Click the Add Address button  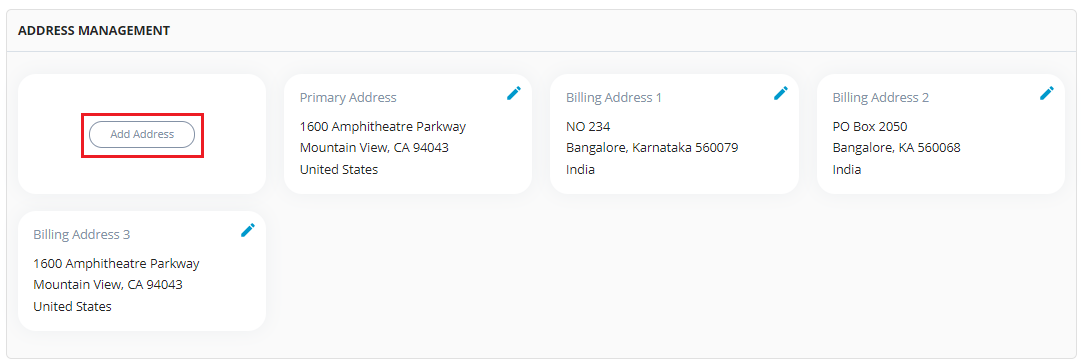point(142,134)
